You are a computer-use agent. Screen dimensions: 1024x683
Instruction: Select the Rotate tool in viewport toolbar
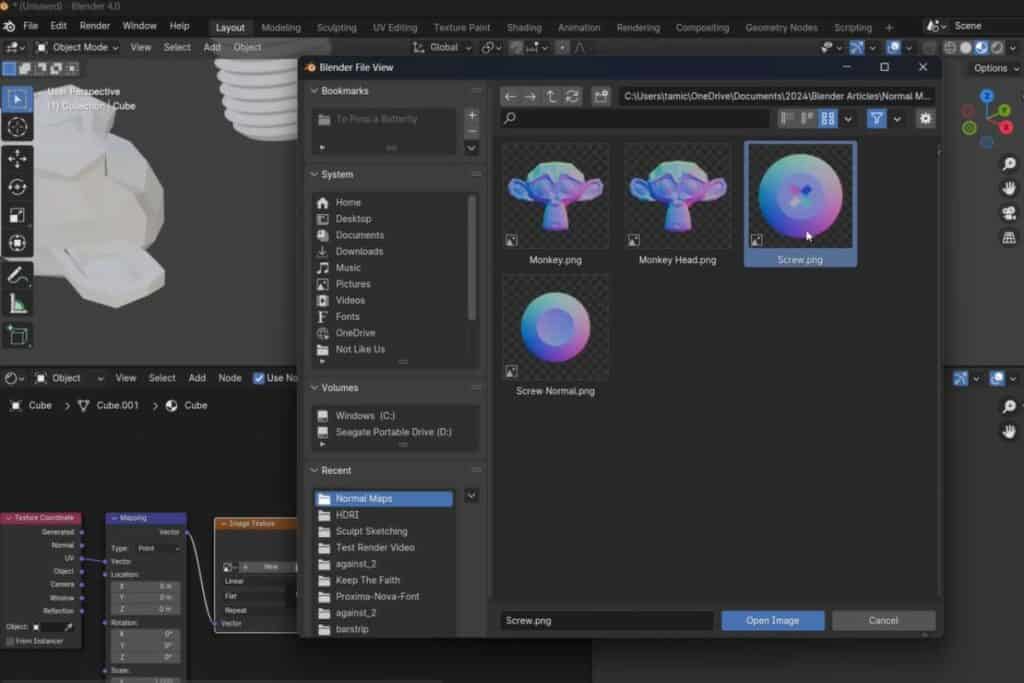[17, 187]
